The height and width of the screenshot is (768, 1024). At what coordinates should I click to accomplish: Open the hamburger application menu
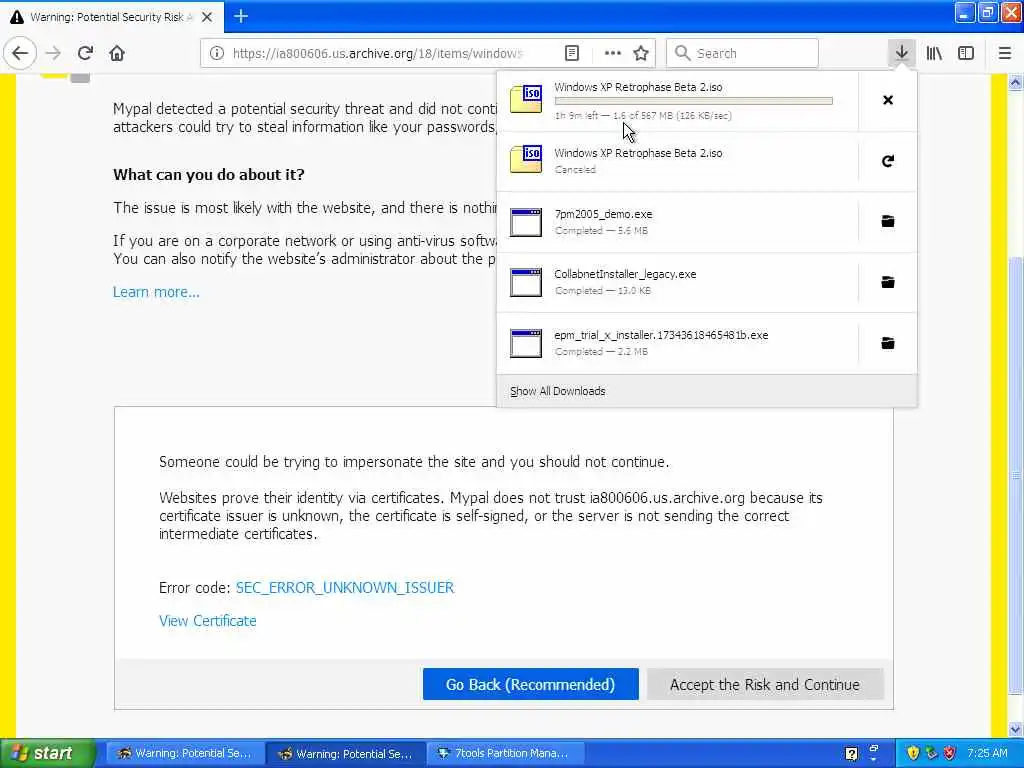pyautogui.click(x=1004, y=53)
